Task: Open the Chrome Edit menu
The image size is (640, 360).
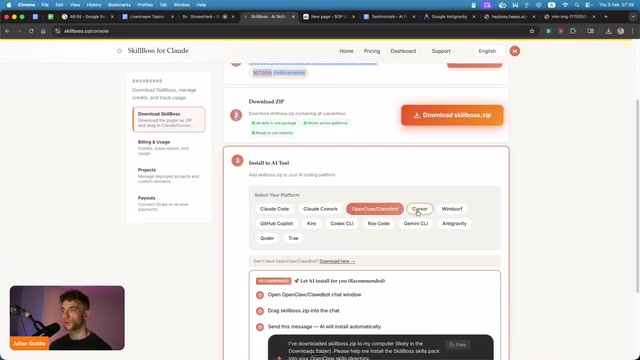Action: coord(59,5)
